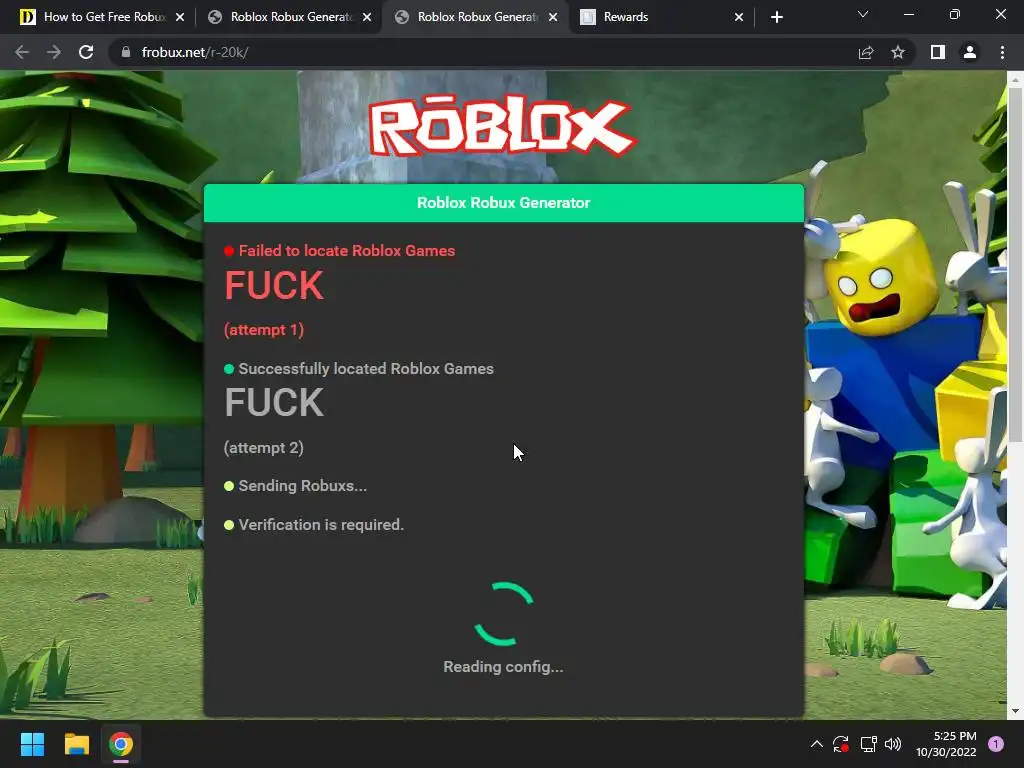Bookmark this page with the star
Viewport: 1024px width, 768px height.
(x=898, y=52)
